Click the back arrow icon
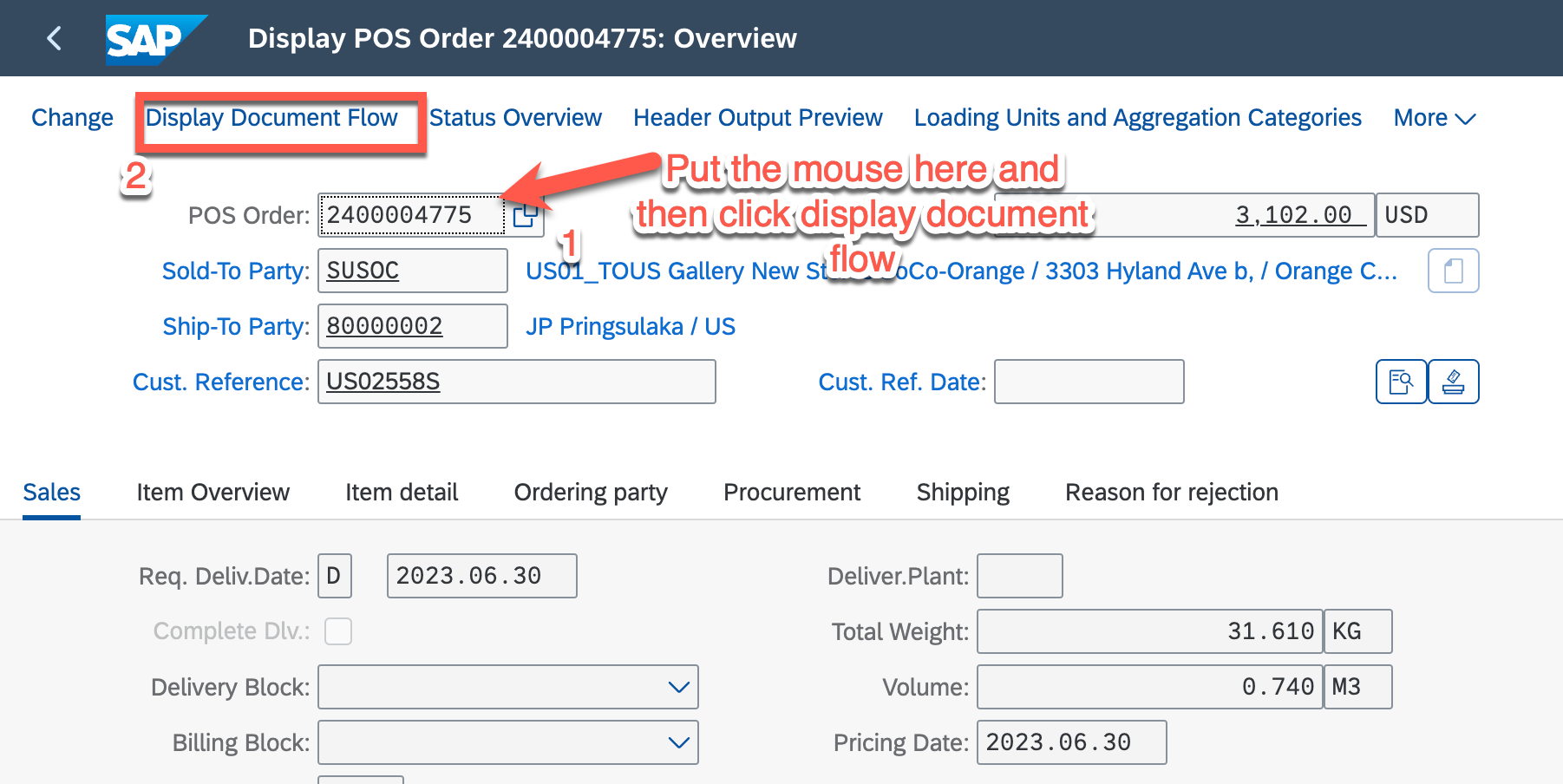1563x784 pixels. [54, 38]
